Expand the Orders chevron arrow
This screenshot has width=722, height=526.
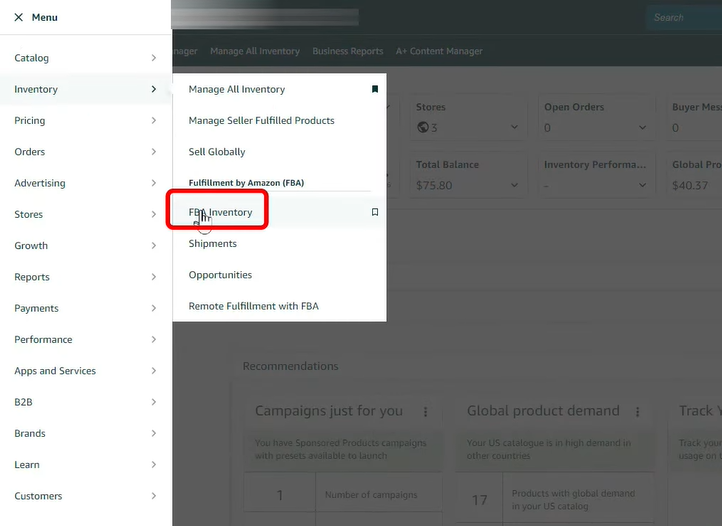tap(154, 152)
